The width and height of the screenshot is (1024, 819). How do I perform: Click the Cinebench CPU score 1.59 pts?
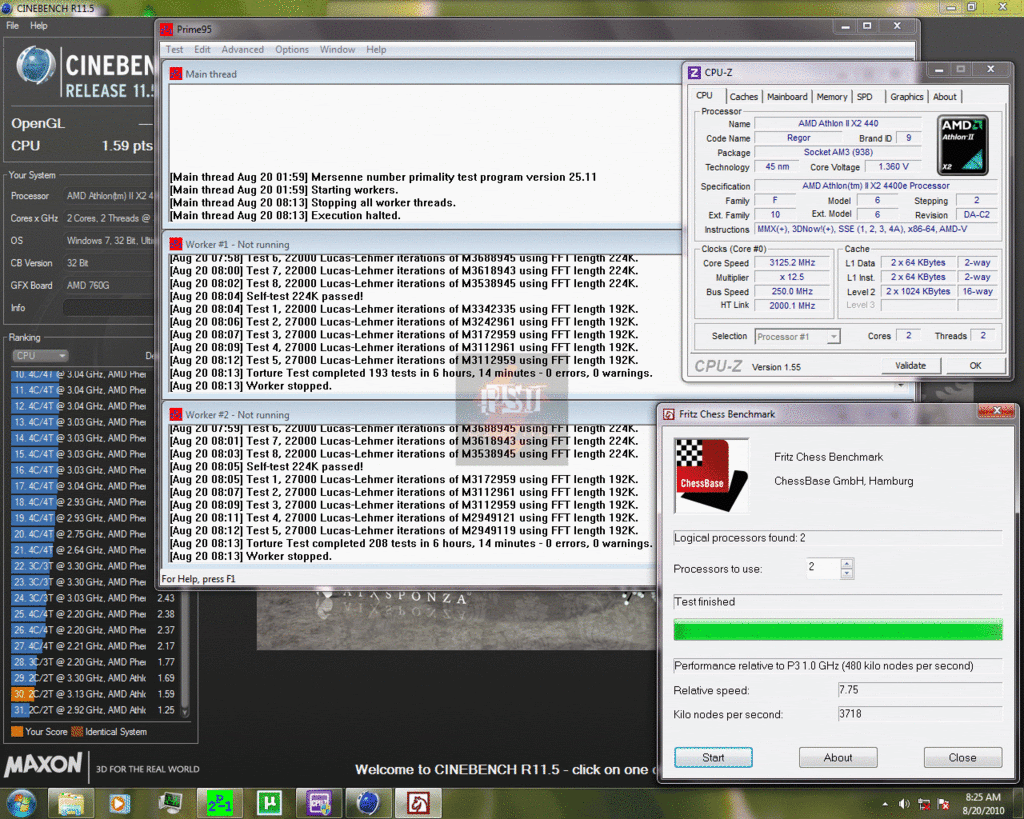tap(127, 146)
